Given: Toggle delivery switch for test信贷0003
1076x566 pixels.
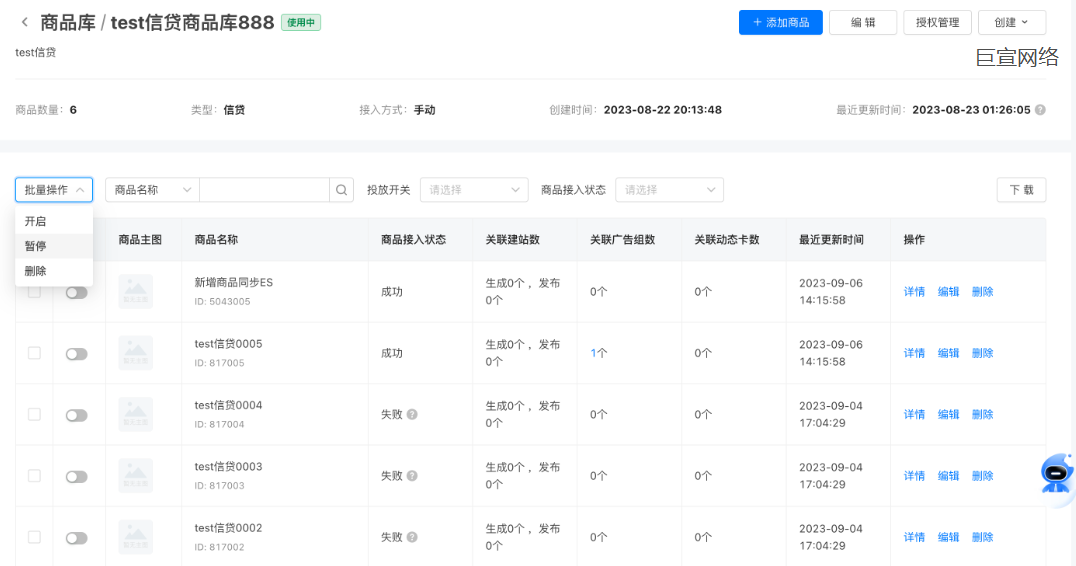Looking at the screenshot, I should (x=77, y=477).
